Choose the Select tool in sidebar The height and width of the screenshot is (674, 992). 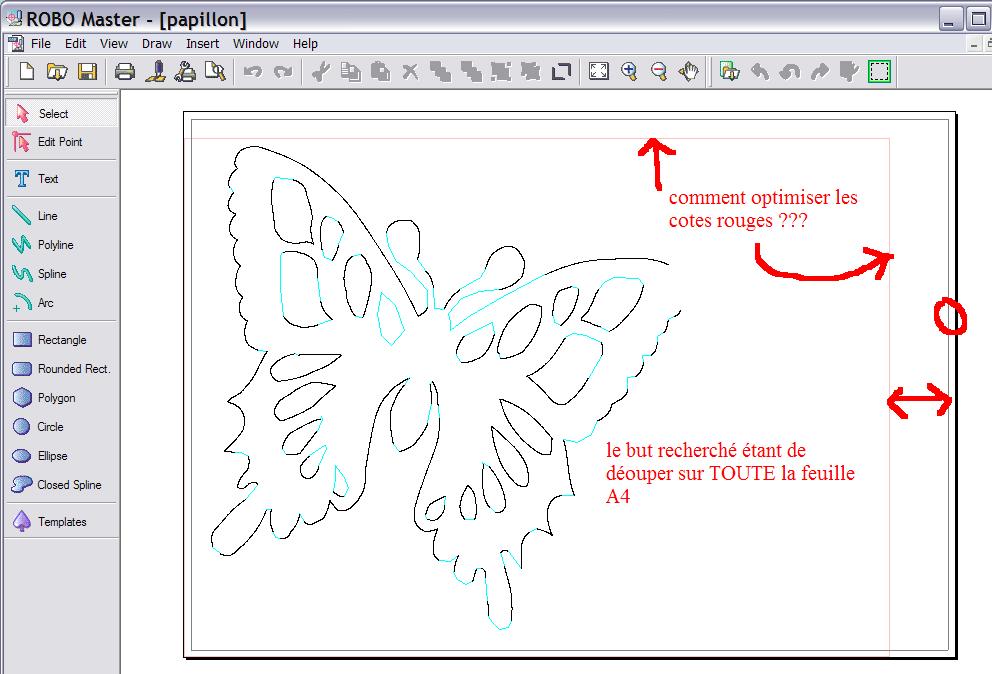tap(53, 114)
